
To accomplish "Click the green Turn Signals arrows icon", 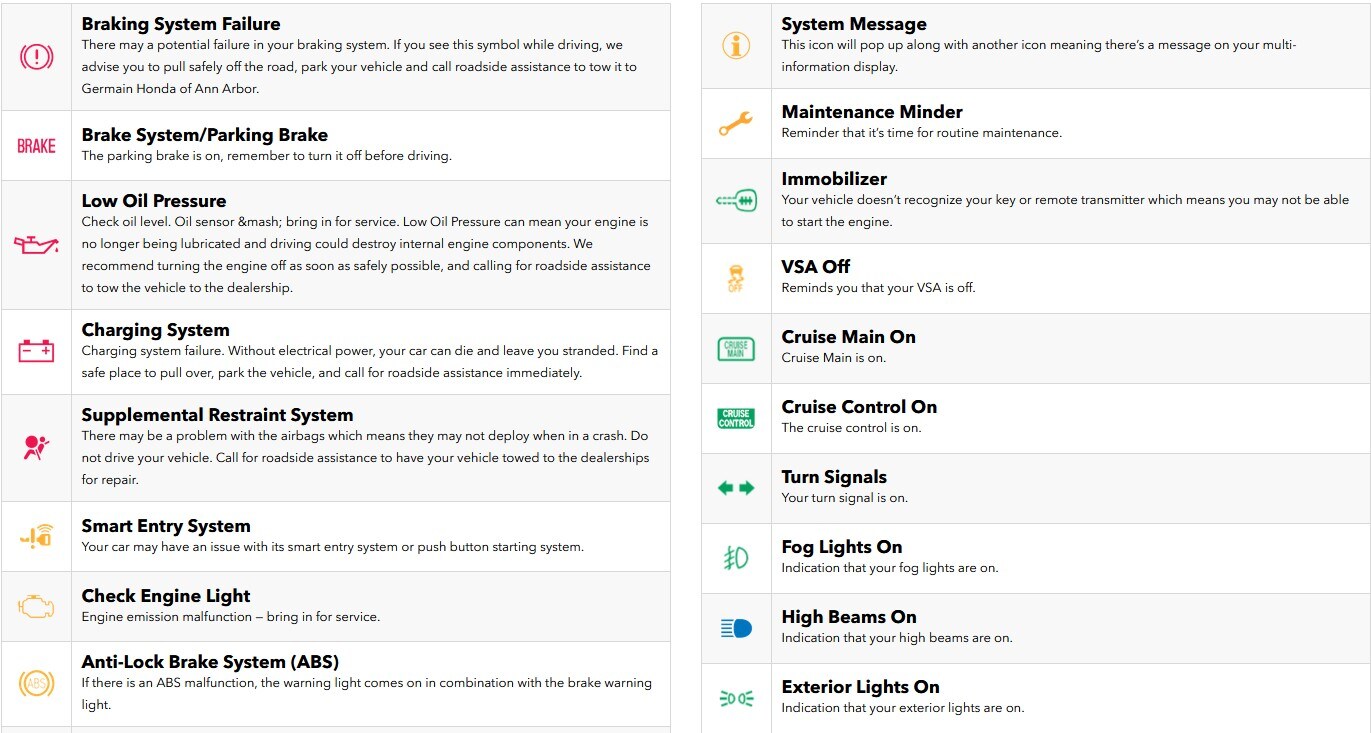I will tap(736, 488).
